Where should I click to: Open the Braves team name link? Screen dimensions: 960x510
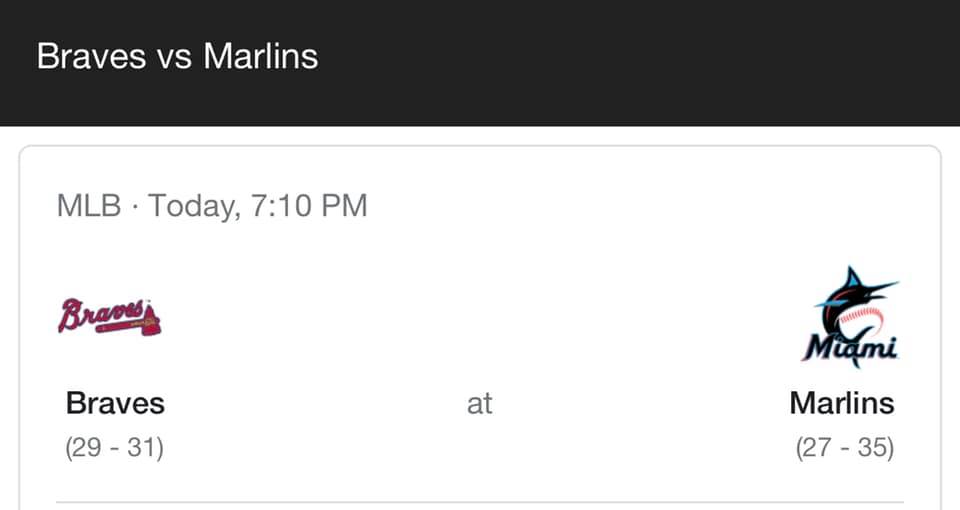pos(115,403)
